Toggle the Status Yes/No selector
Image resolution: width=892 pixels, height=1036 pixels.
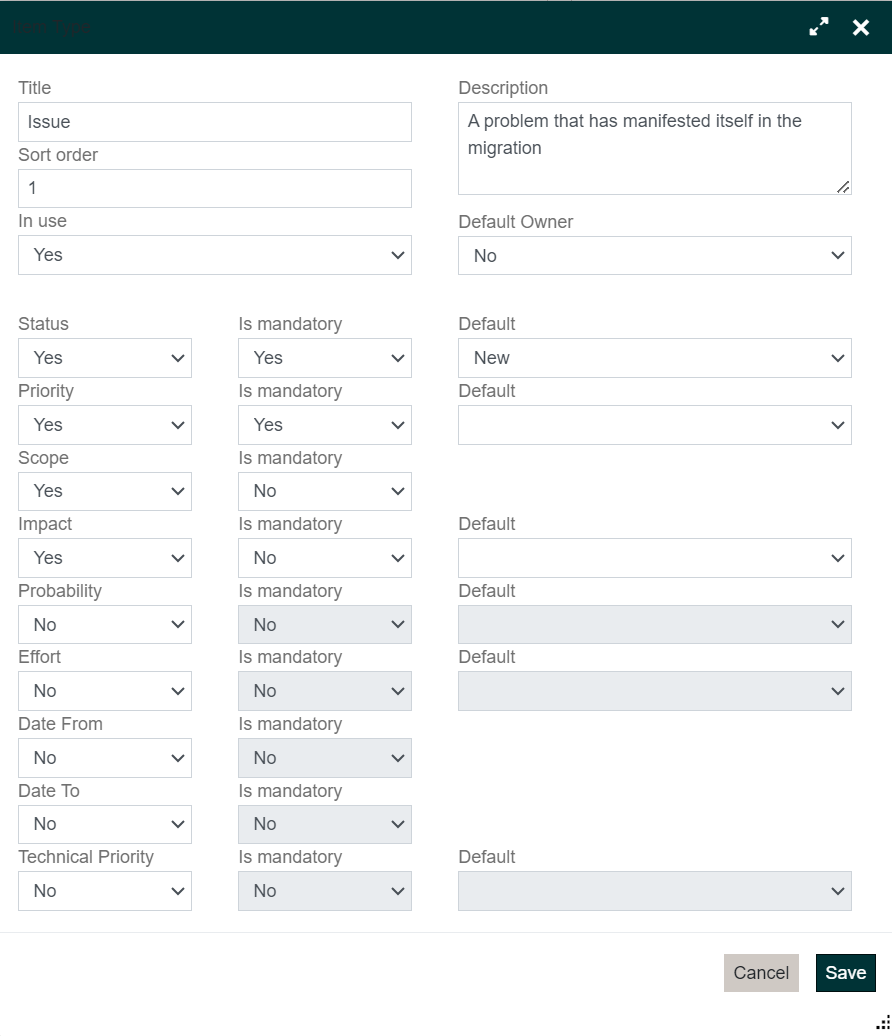coord(105,358)
